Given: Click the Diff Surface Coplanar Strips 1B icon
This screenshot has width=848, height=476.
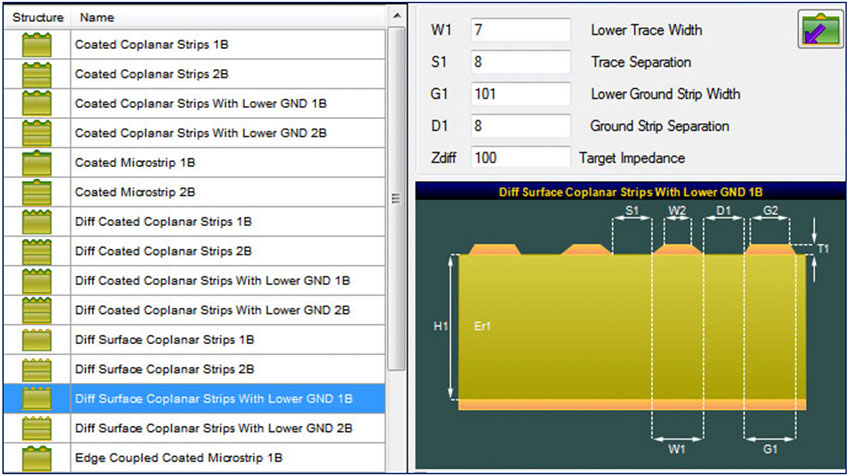Looking at the screenshot, I should (x=37, y=340).
